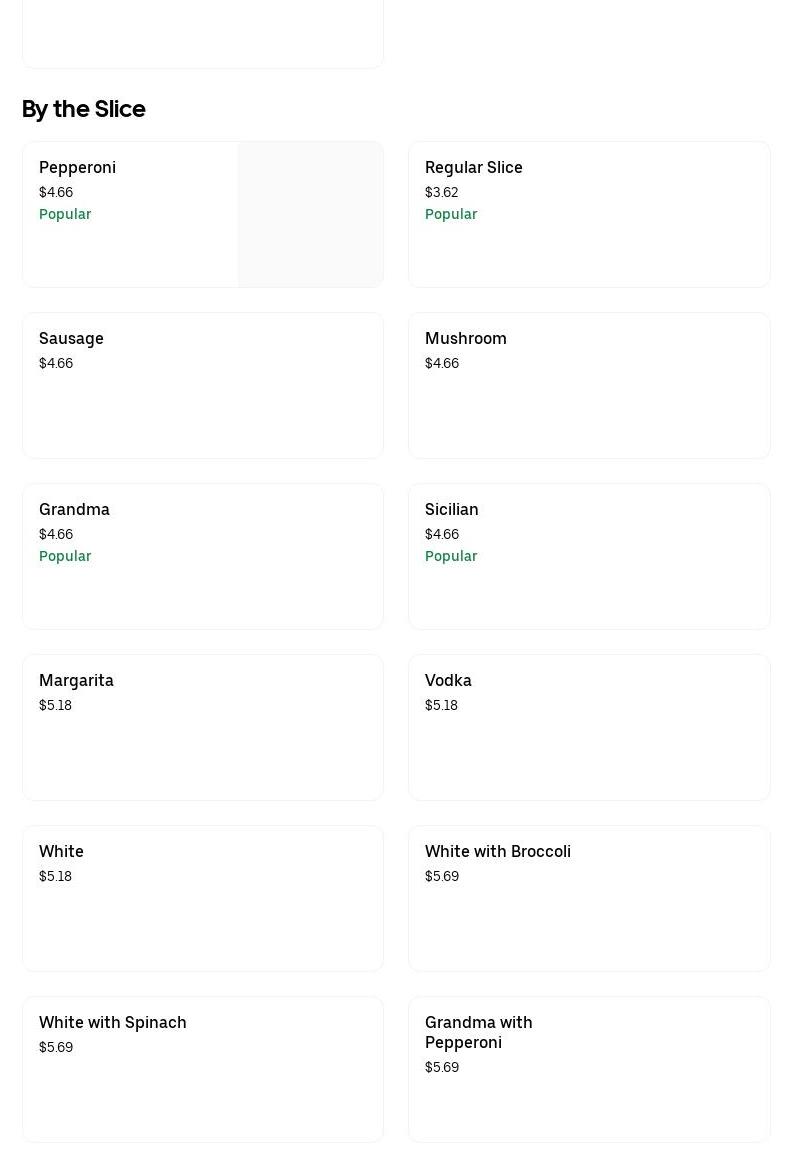804x1151 pixels.
Task: Select the Regular Slice menu item
Action: 589,214
